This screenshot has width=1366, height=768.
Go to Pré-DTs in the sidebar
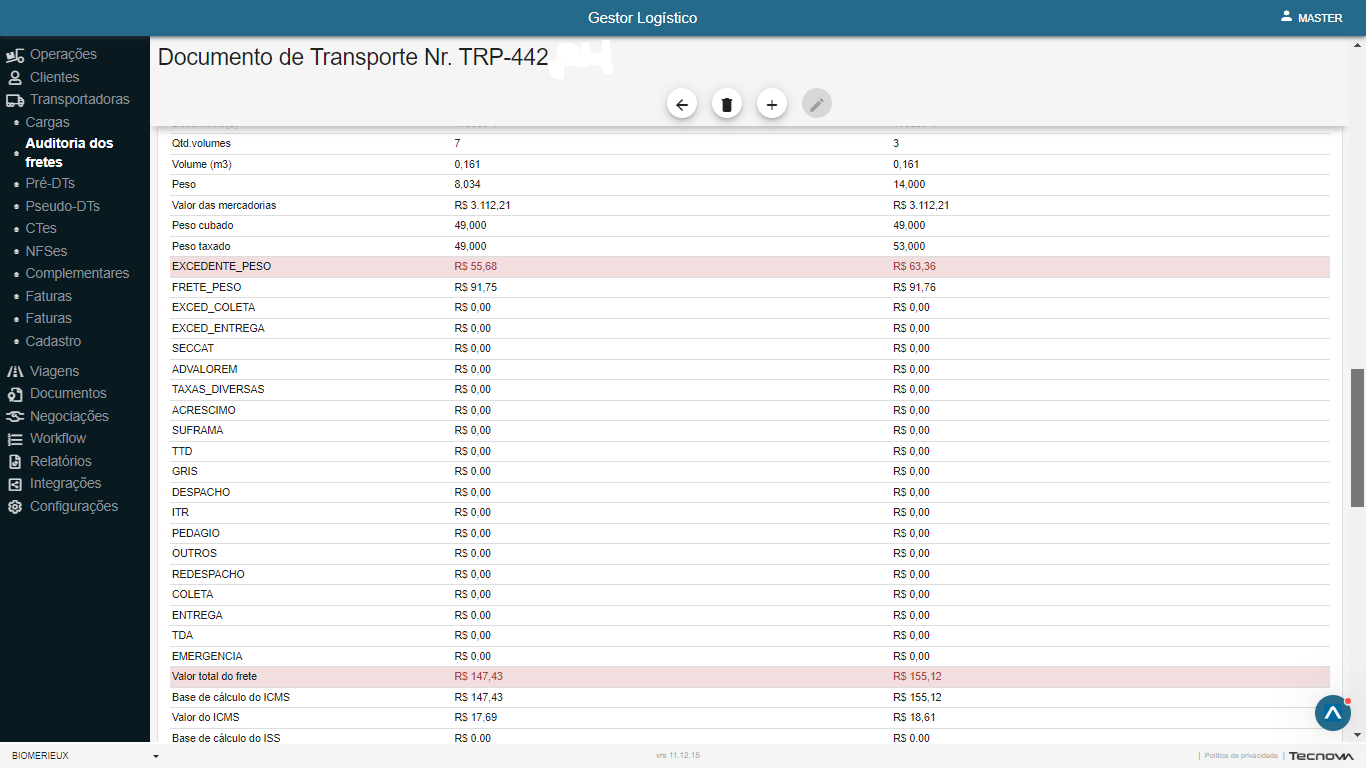pos(50,184)
